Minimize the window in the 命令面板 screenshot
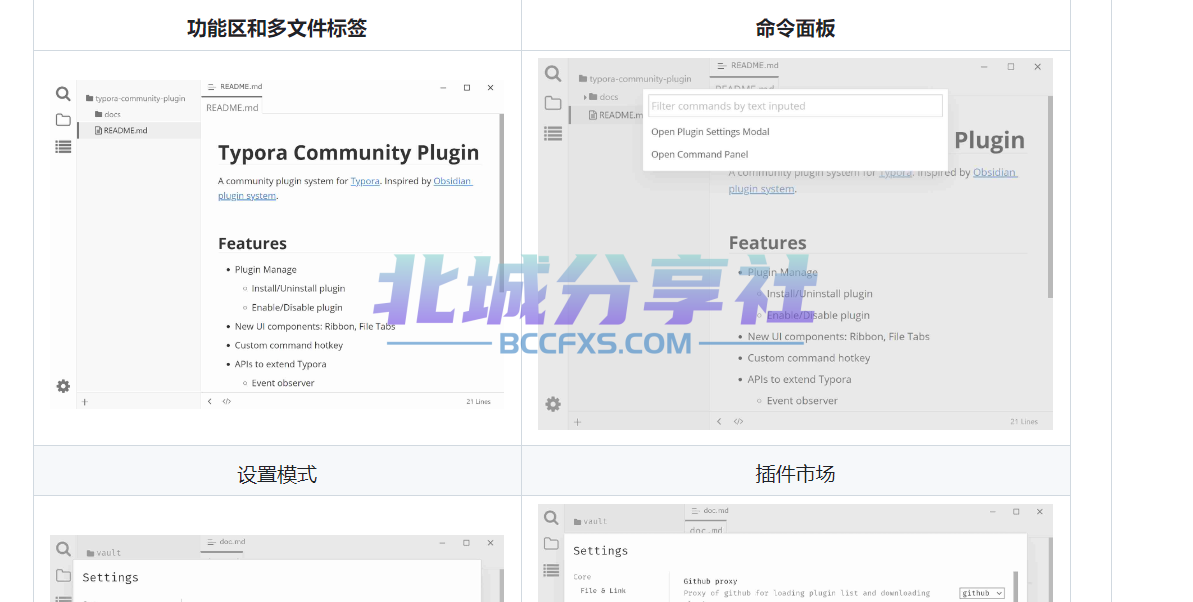 point(984,67)
